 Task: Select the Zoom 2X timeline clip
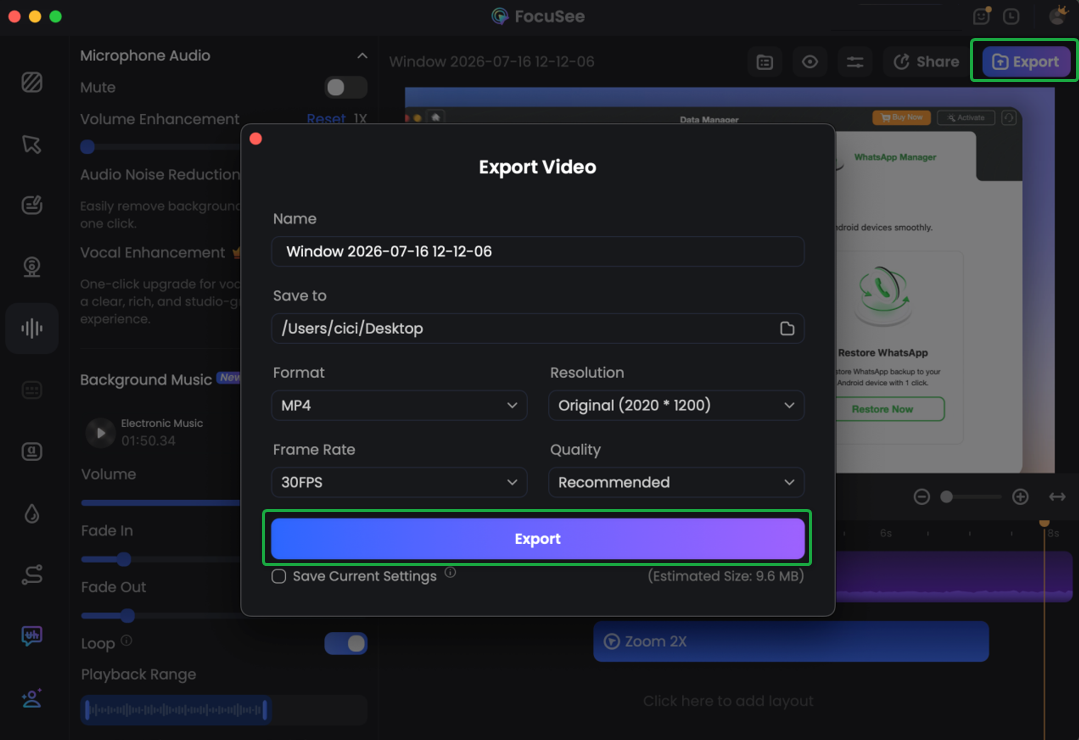pyautogui.click(x=791, y=642)
